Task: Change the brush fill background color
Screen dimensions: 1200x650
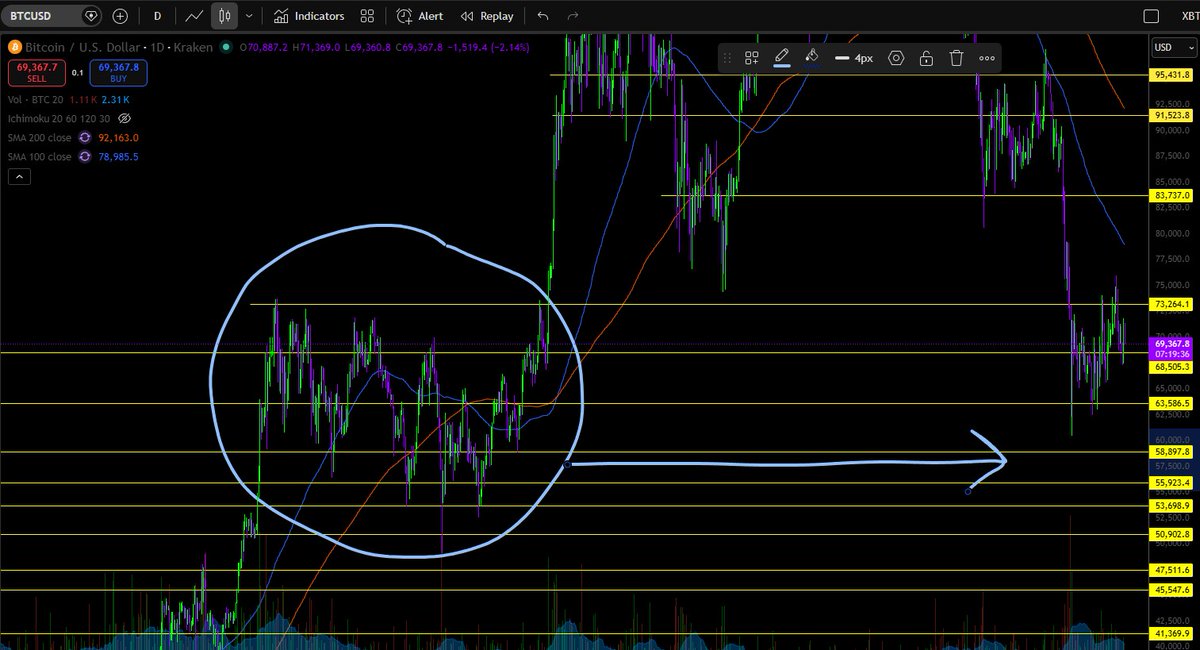Action: (x=812, y=57)
